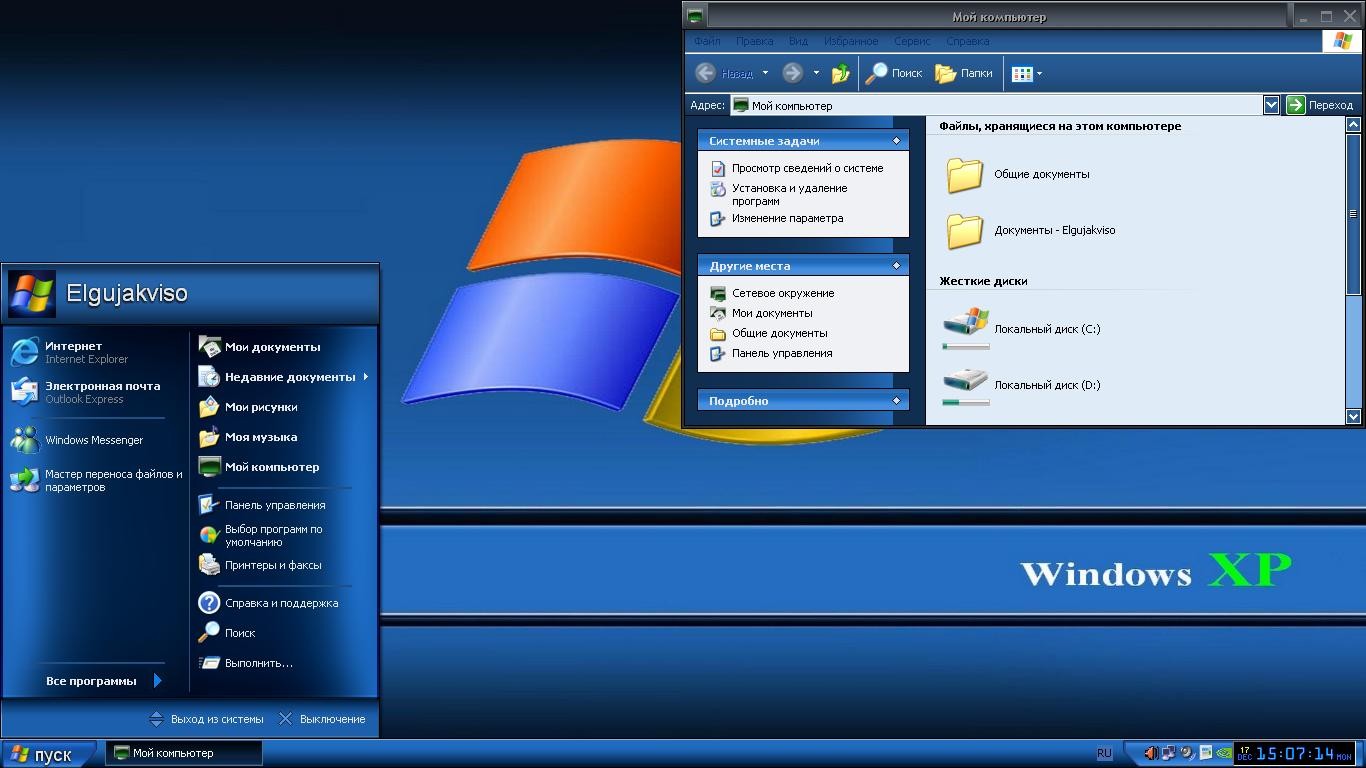Click the Поиск toolbar button in Explorer
Screen dimensions: 1366x768
(894, 73)
